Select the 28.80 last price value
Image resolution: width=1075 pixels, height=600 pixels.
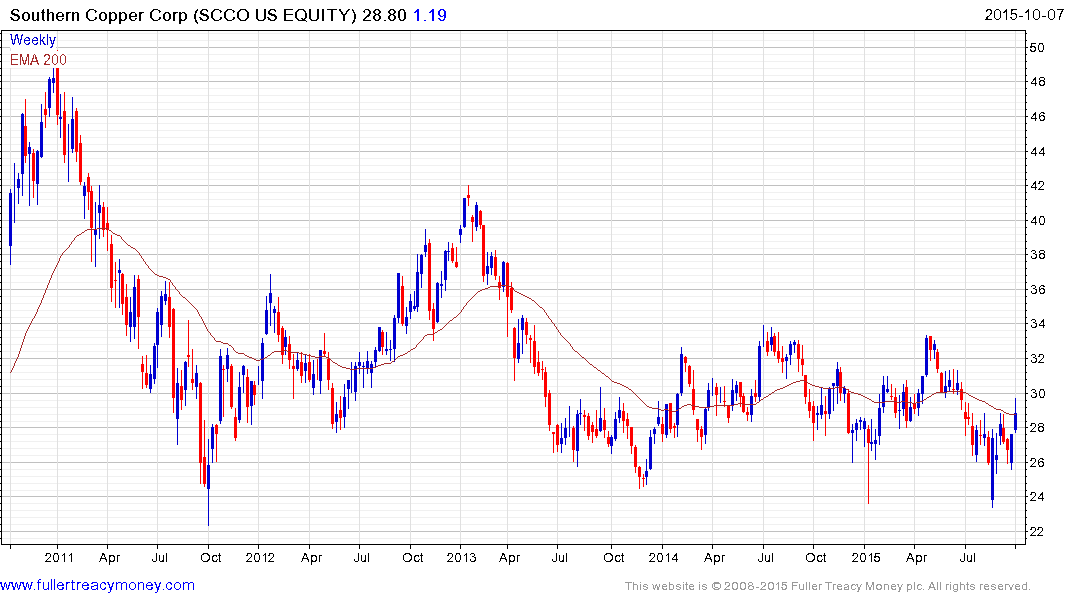(385, 15)
